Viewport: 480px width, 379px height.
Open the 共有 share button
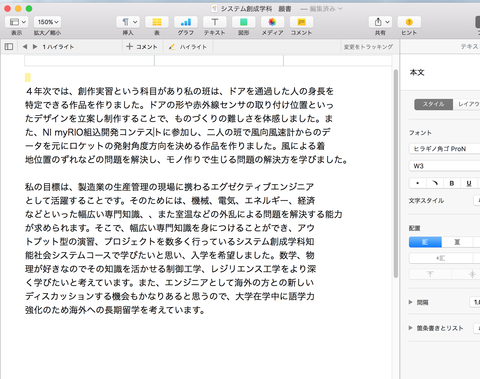pos(380,22)
